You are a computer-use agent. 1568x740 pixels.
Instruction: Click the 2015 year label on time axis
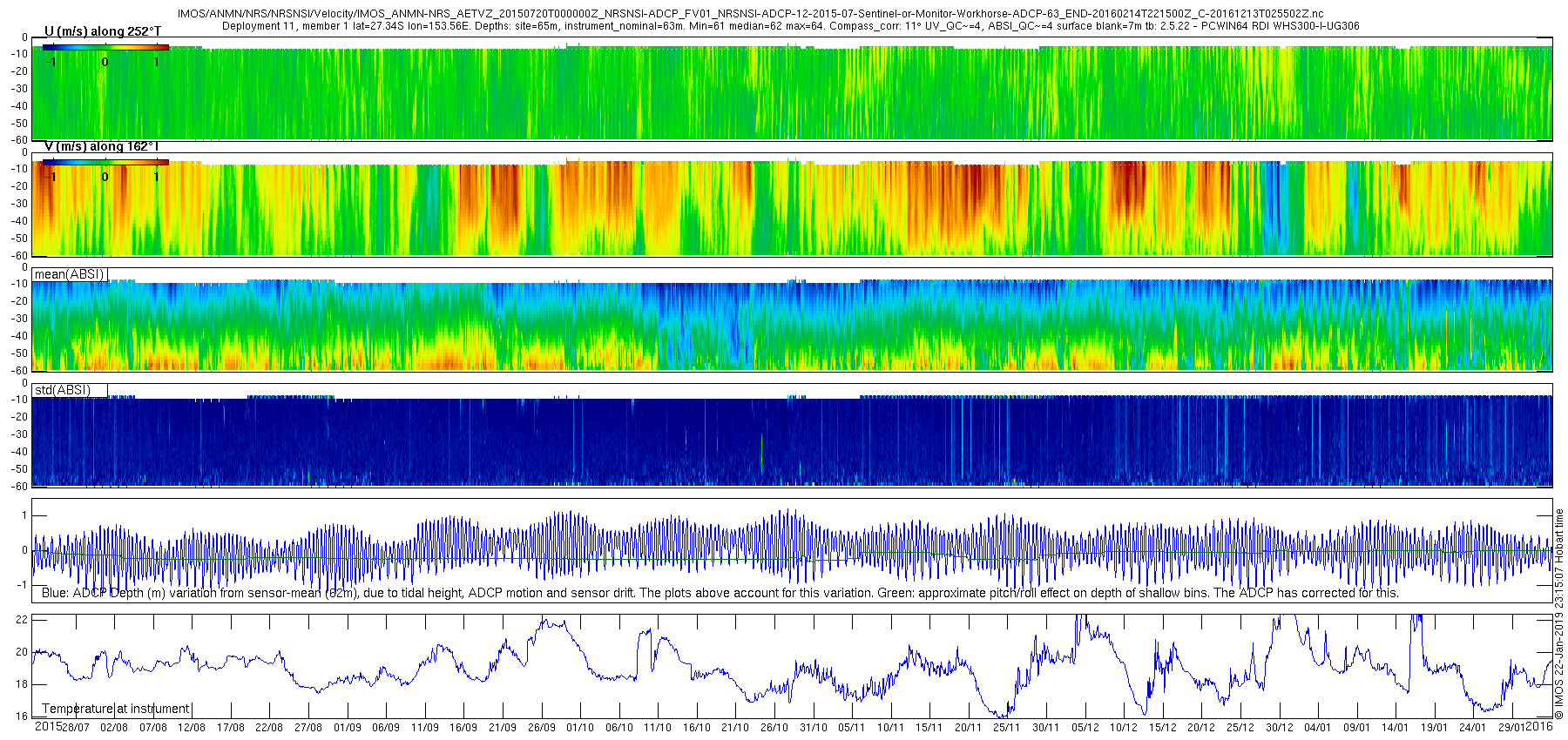(48, 727)
